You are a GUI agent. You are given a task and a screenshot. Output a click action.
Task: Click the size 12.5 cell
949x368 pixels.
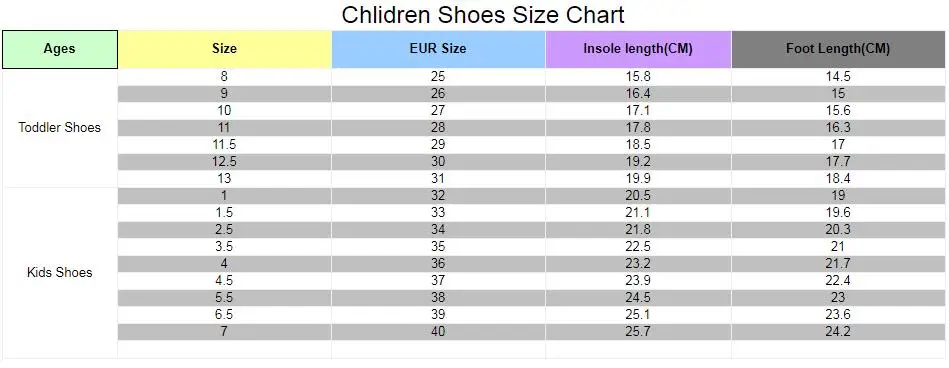click(225, 162)
